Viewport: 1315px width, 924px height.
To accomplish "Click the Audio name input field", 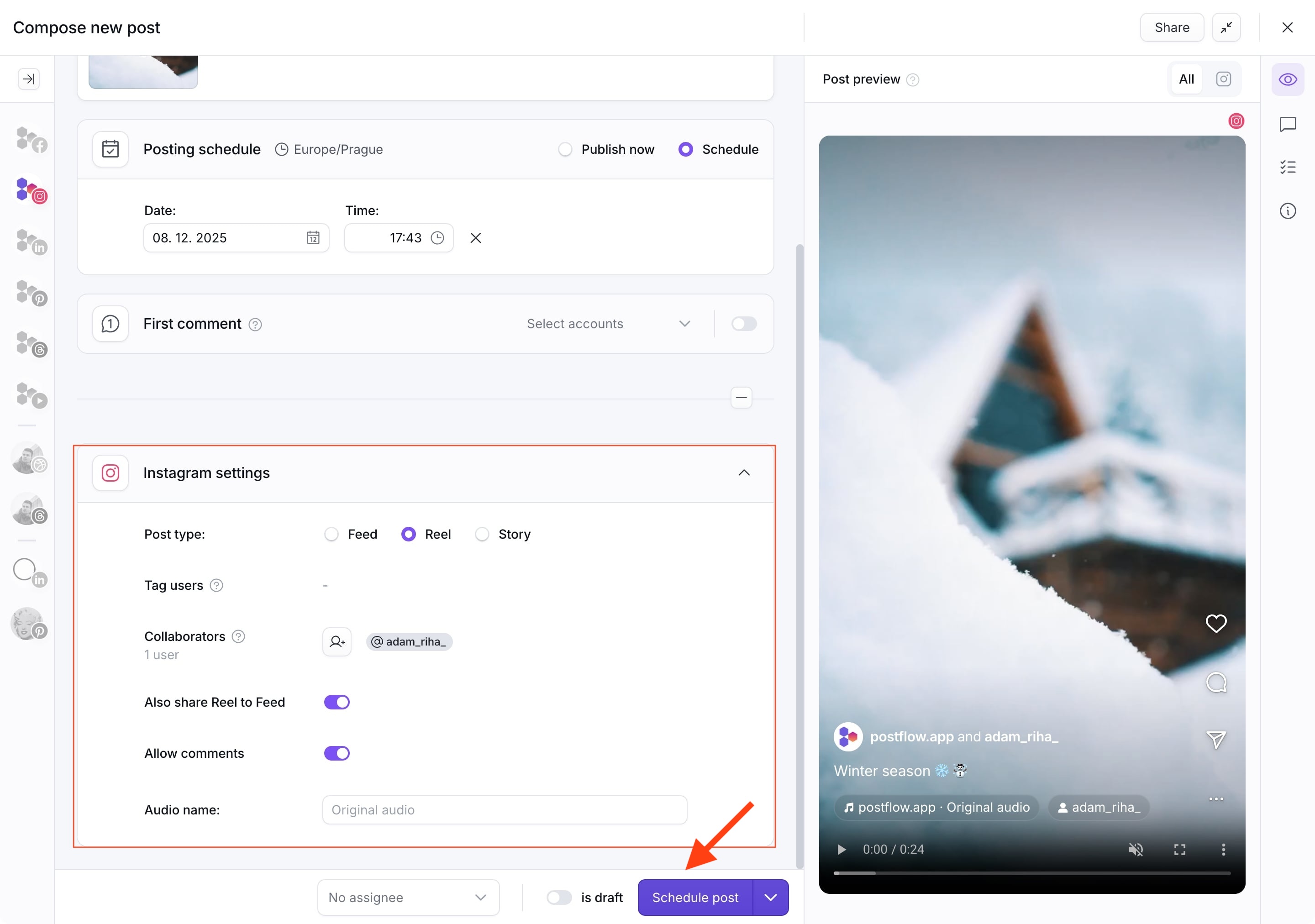I will 504,809.
